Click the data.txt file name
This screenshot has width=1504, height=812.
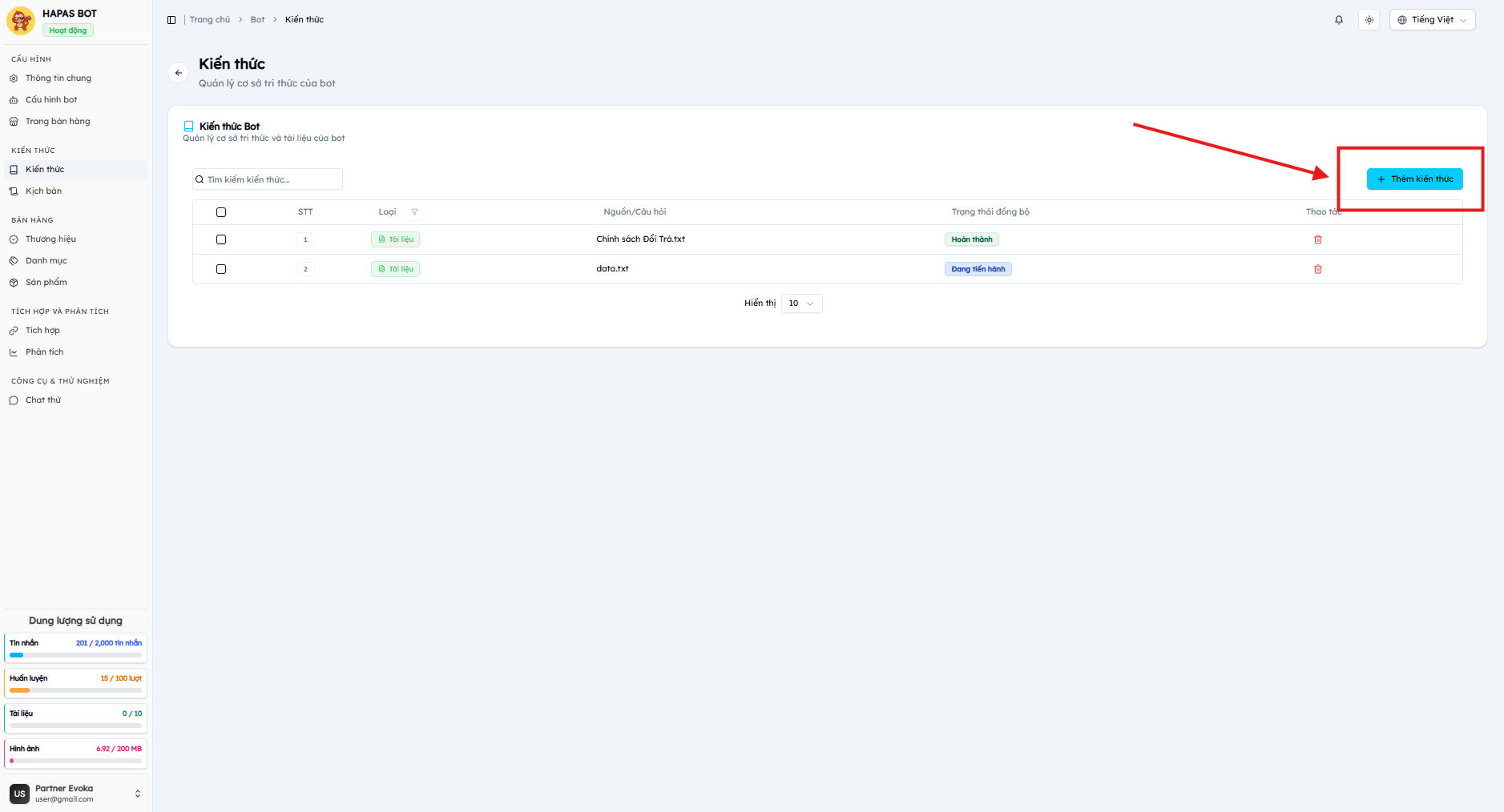point(612,269)
